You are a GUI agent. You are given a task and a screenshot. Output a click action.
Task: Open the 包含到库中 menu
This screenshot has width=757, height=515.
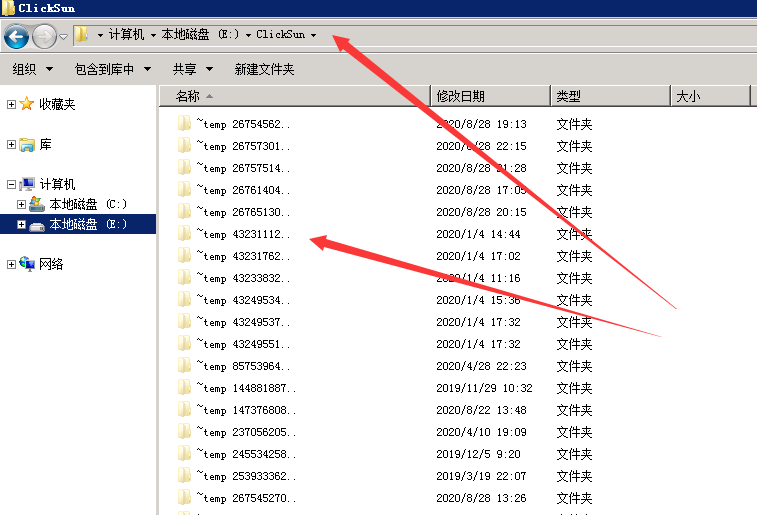pyautogui.click(x=113, y=69)
